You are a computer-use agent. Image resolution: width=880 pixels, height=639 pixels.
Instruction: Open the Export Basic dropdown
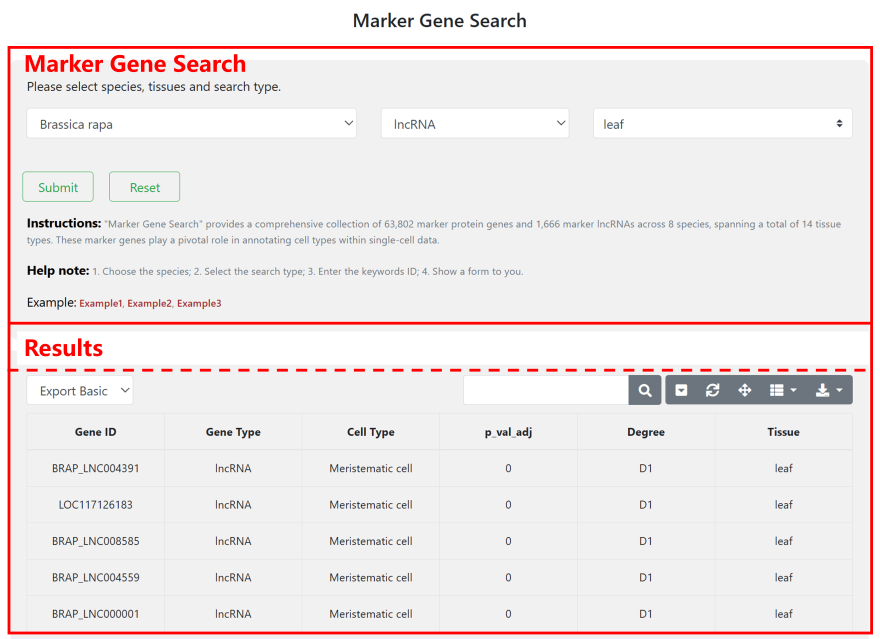[x=80, y=391]
